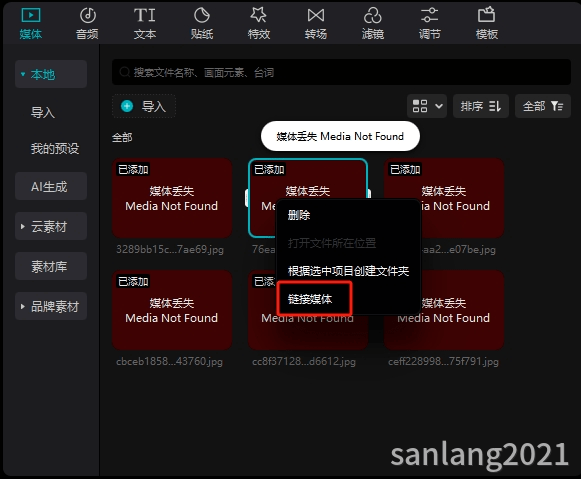Select the 文本 text tool icon
Image resolution: width=581 pixels, height=479 pixels.
145,23
